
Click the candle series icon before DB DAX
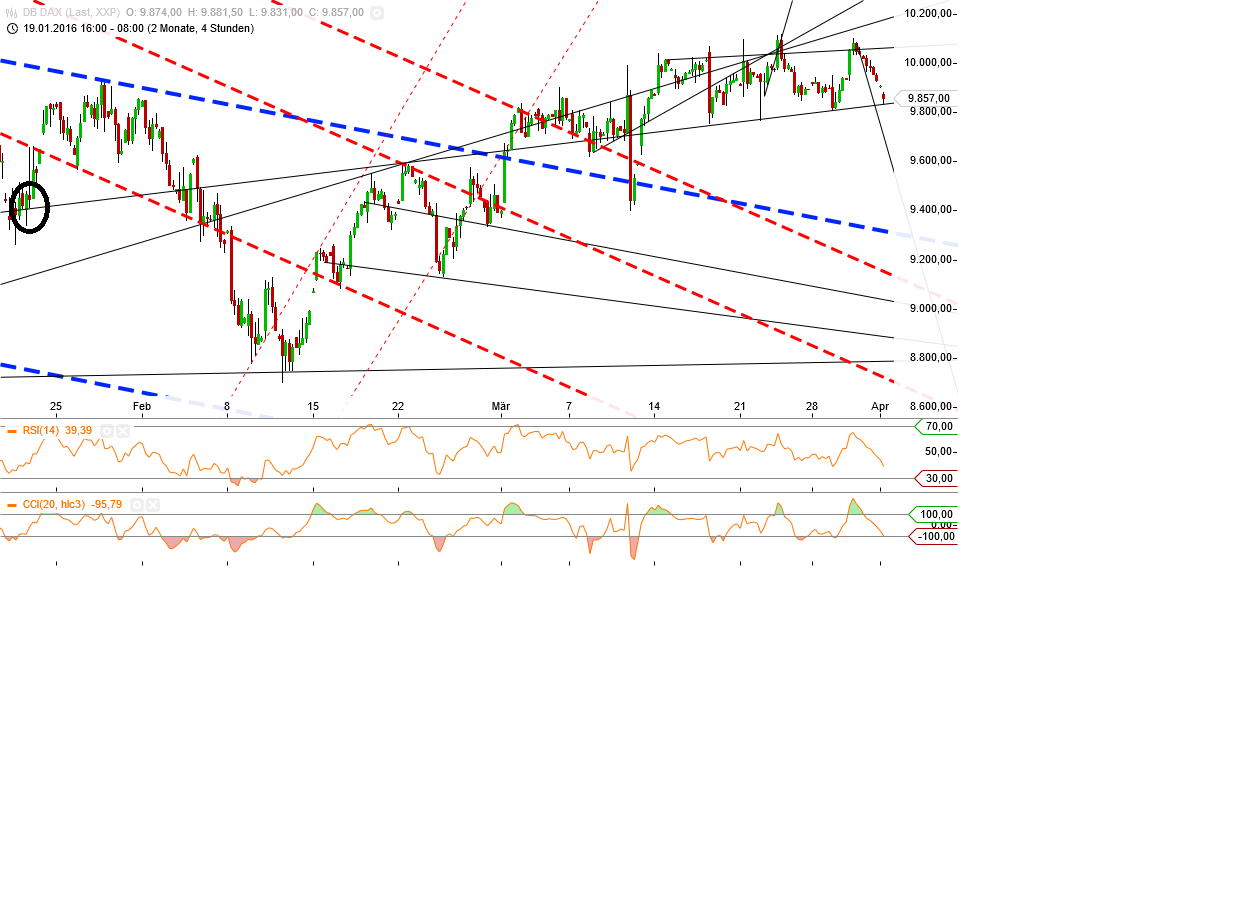[x=10, y=12]
